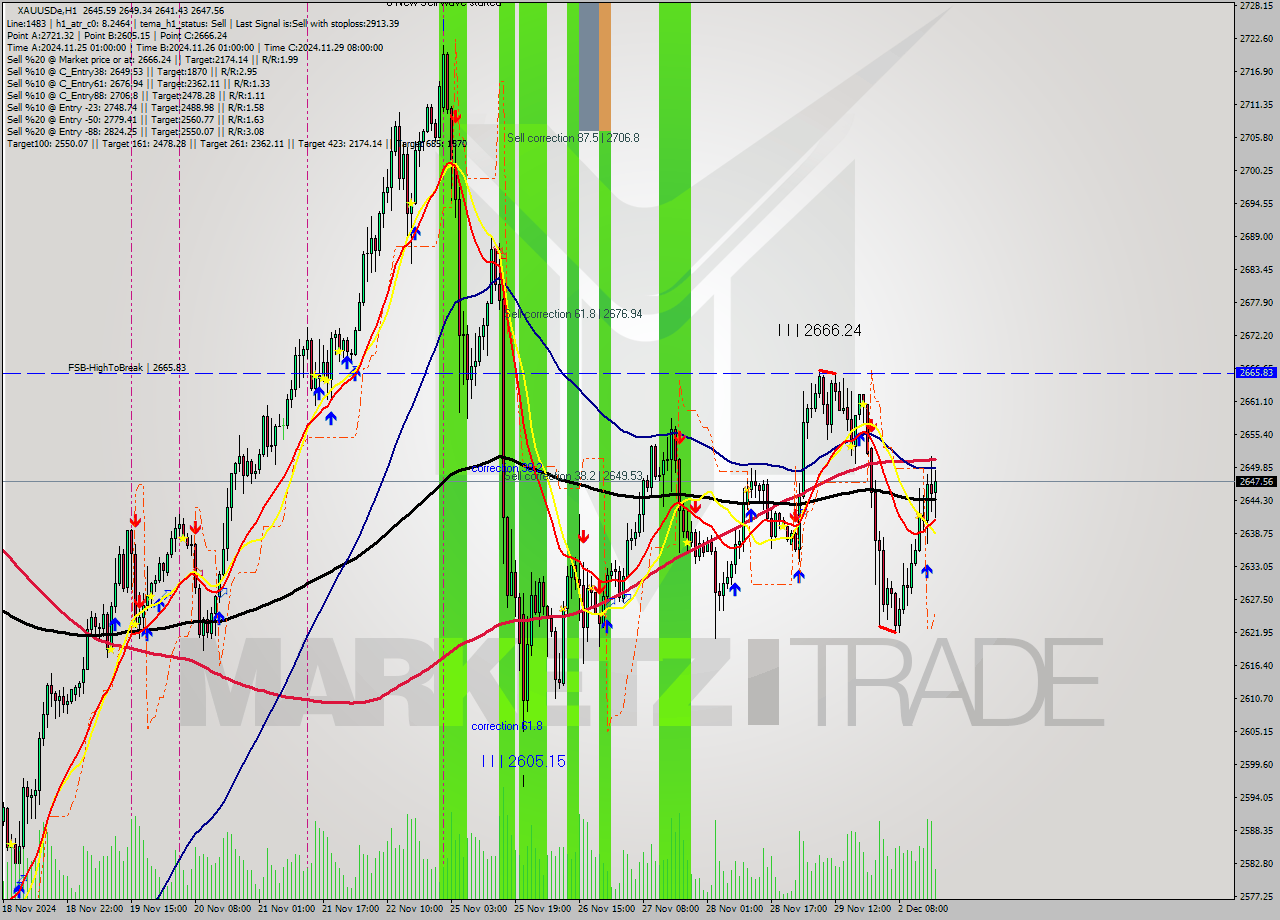
Task: Click the blue 'correction 61.8' label
Action: click(507, 726)
